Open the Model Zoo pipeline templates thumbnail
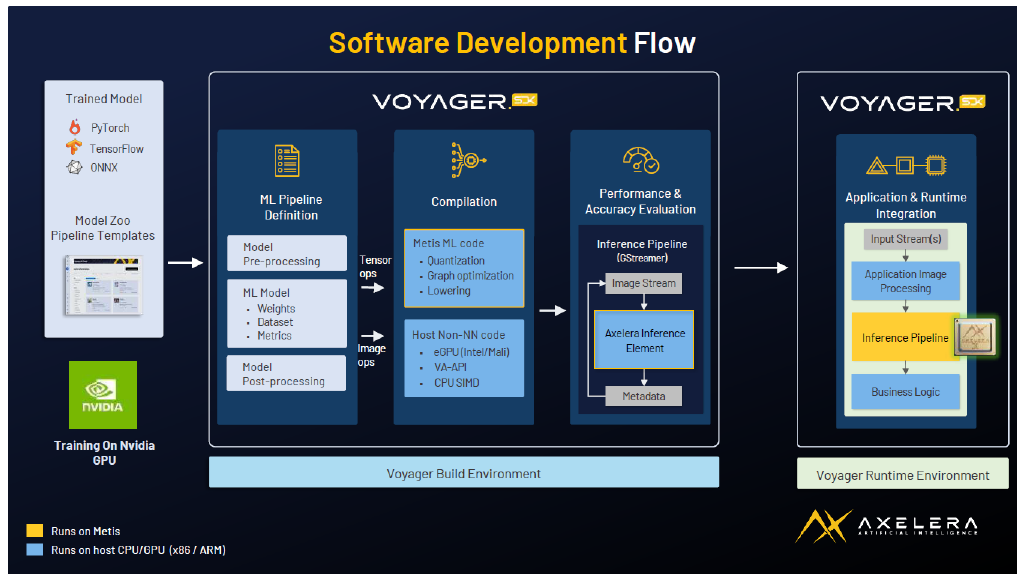This screenshot has width=1025, height=579. click(104, 288)
